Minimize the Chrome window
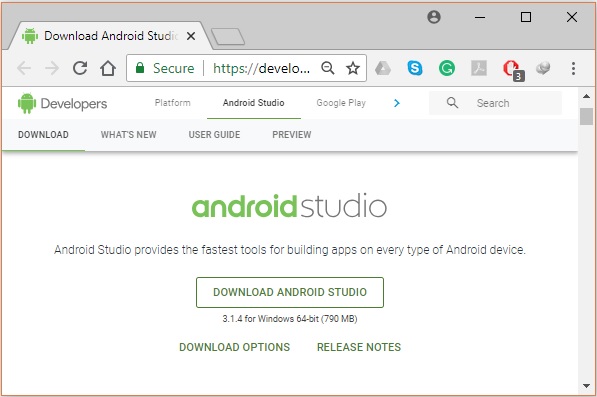 [480, 17]
